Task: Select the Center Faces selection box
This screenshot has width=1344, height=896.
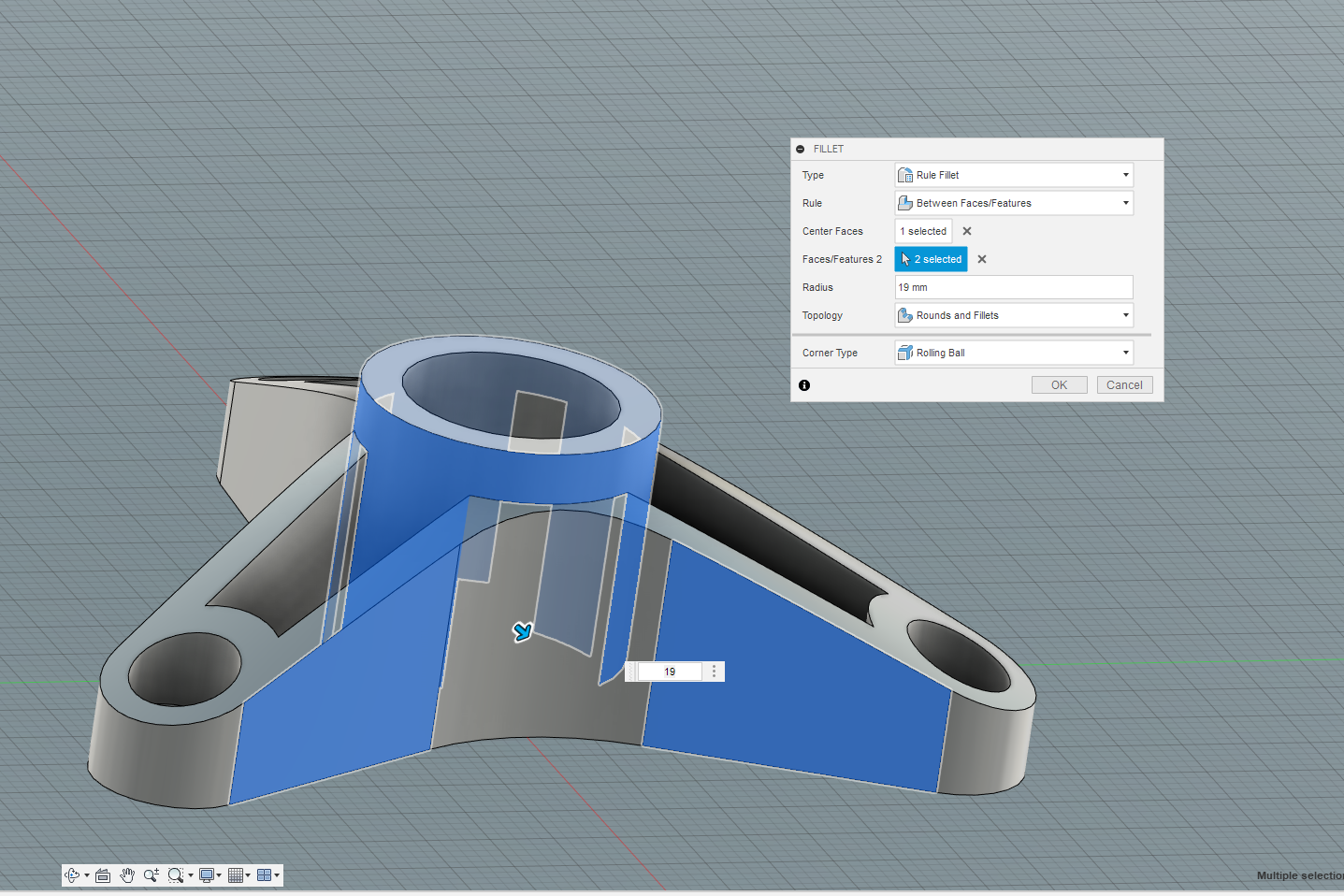Action: (x=922, y=231)
